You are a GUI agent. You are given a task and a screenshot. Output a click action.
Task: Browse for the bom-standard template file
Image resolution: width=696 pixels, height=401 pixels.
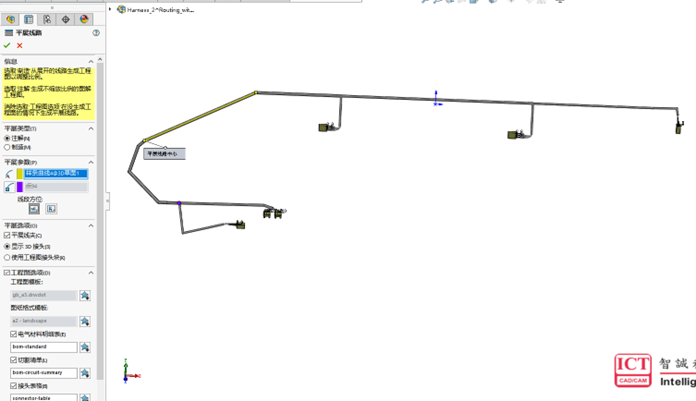[x=85, y=346]
